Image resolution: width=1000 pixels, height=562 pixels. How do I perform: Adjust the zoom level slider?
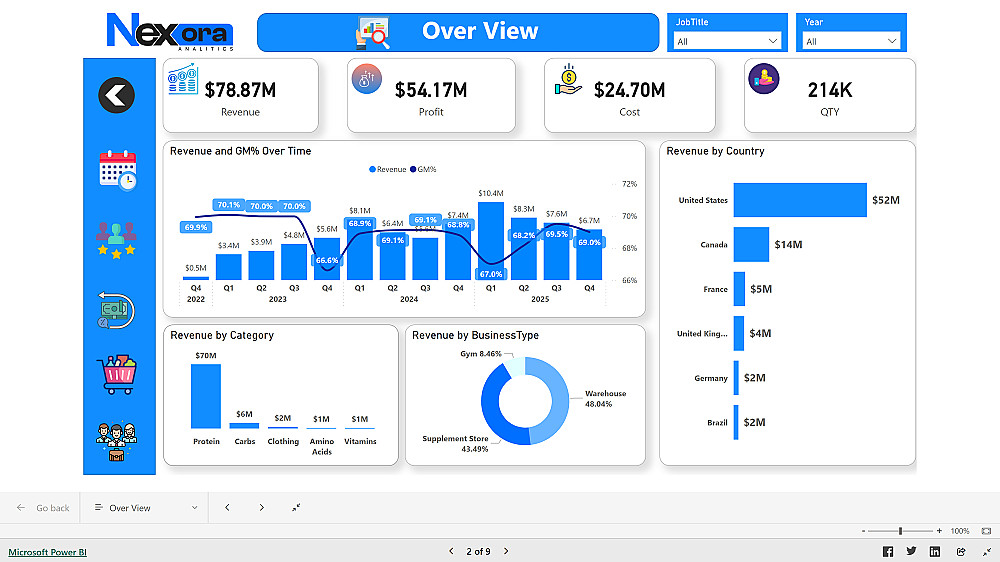[901, 531]
